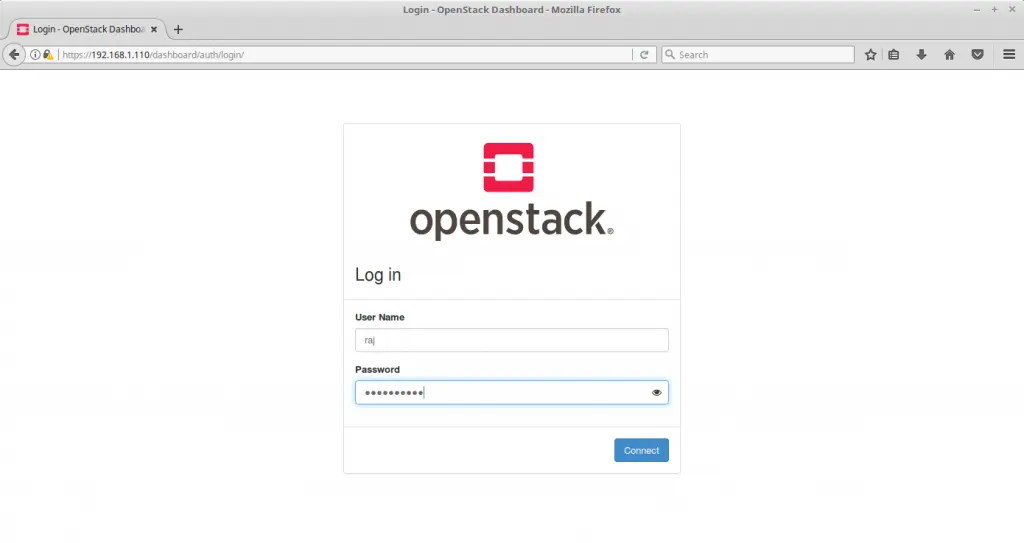Open a new tab with plus icon
The height and width of the screenshot is (543, 1024).
tap(178, 29)
